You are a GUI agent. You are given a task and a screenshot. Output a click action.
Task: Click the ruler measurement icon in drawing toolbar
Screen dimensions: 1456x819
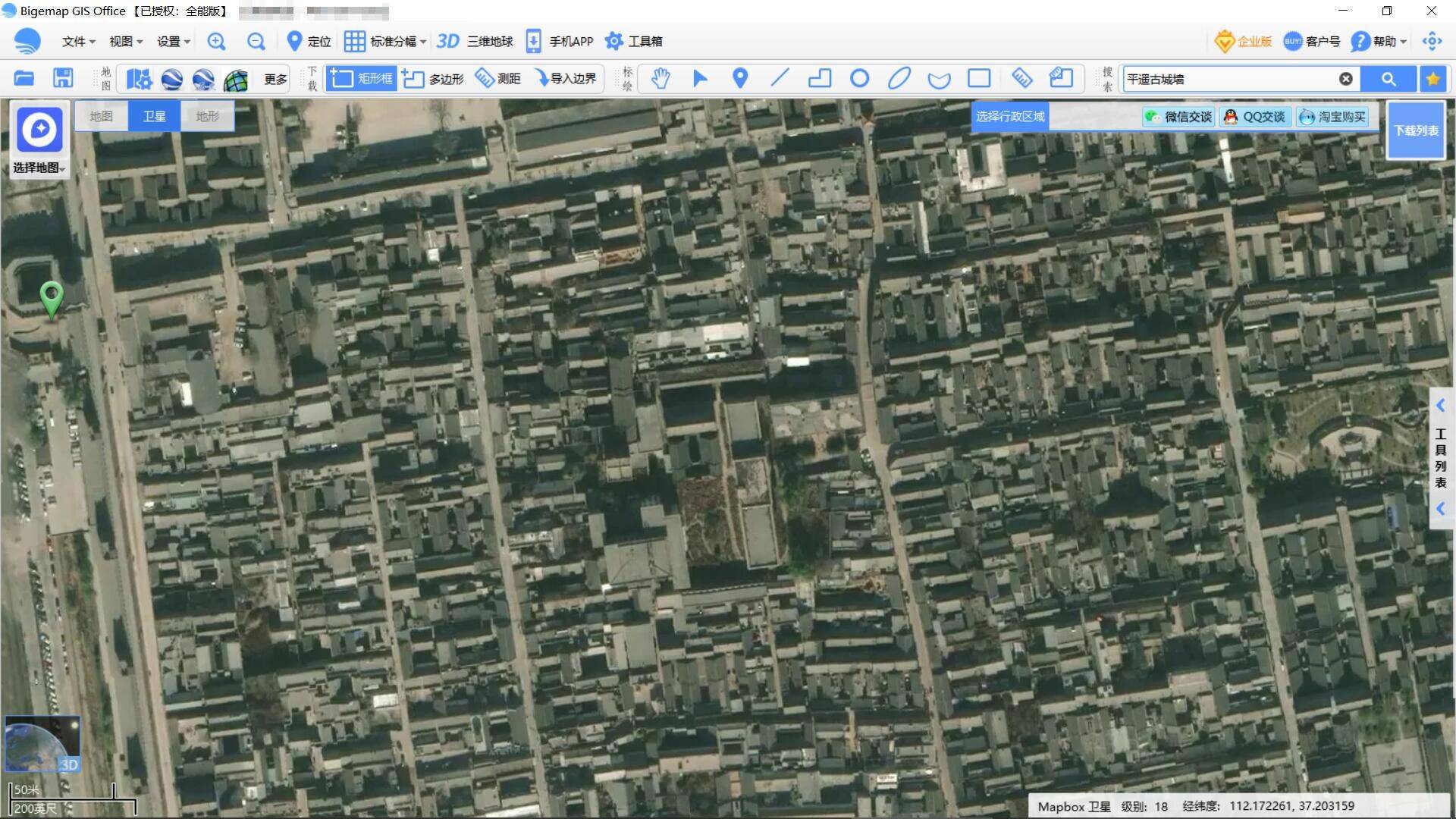tap(1021, 78)
